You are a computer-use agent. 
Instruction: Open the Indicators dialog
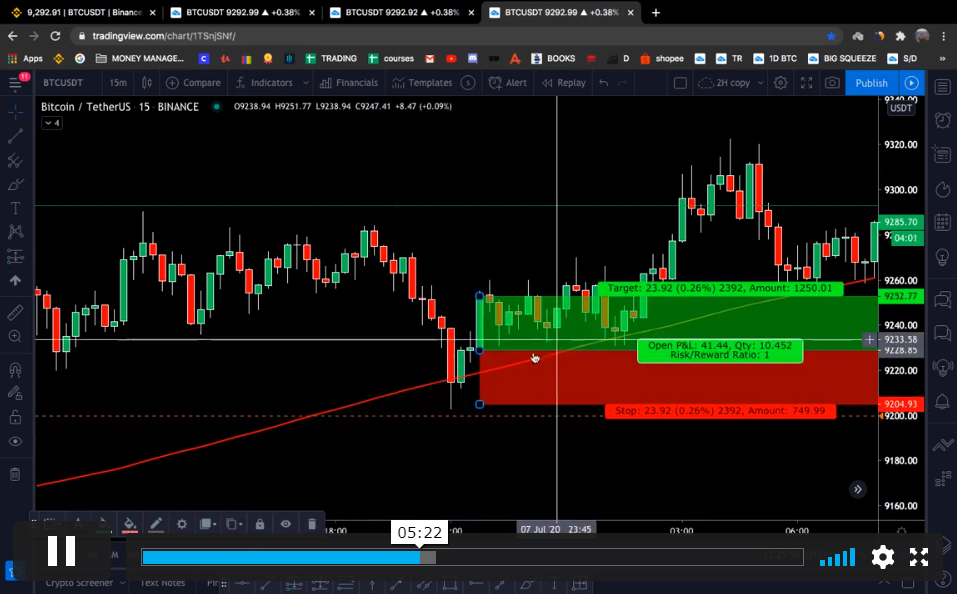(265, 82)
